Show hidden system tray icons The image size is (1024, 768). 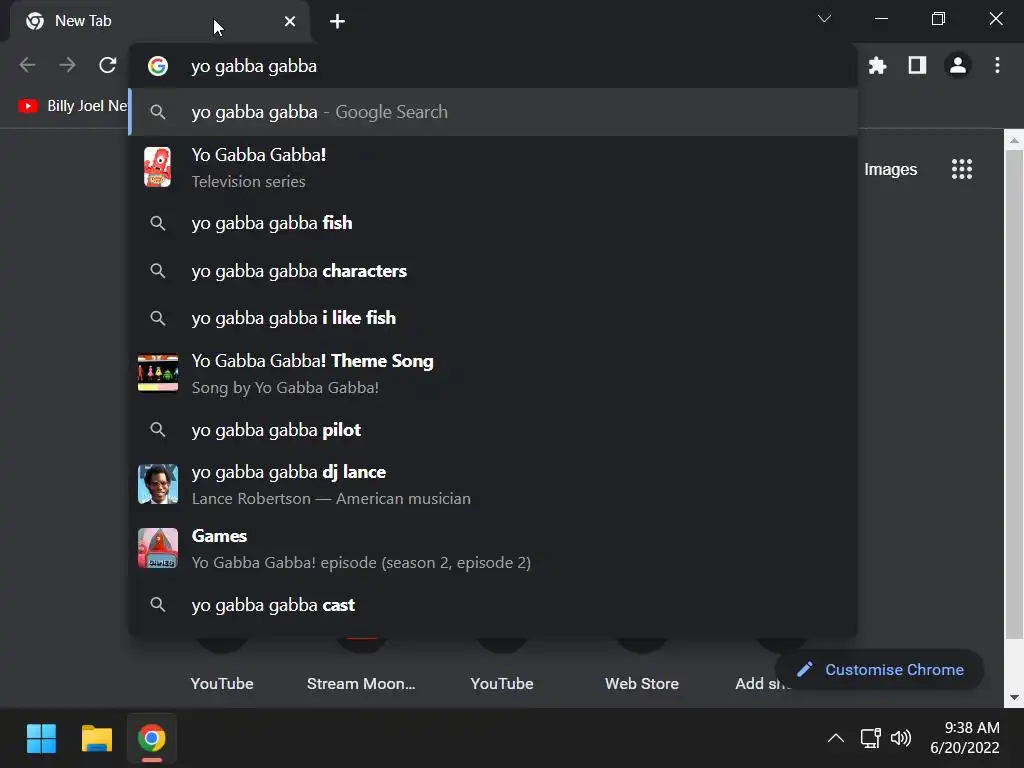click(x=835, y=739)
